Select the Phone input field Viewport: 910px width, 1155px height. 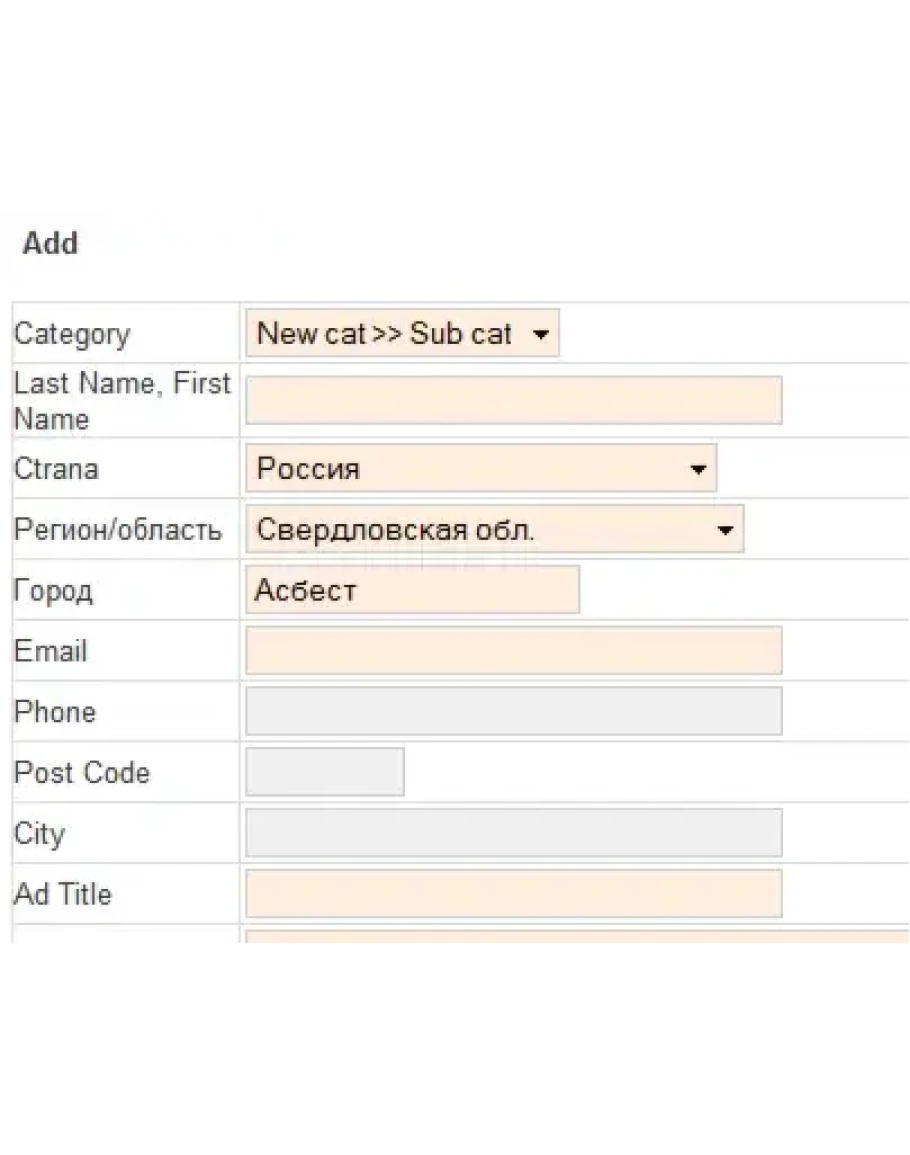pos(514,712)
